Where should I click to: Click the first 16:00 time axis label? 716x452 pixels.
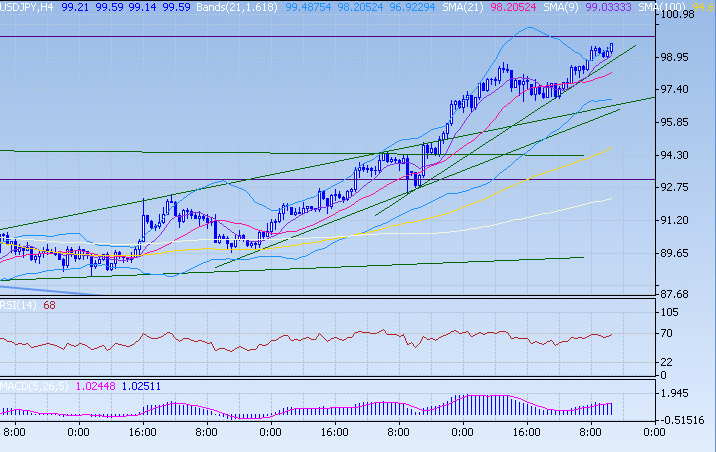[x=143, y=433]
